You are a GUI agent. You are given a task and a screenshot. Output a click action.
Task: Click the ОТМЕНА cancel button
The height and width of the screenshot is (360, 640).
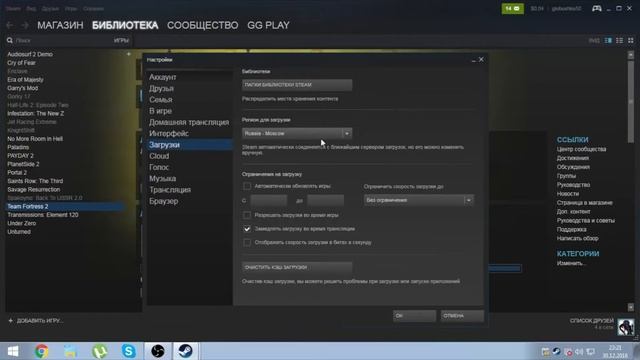pyautogui.click(x=462, y=316)
